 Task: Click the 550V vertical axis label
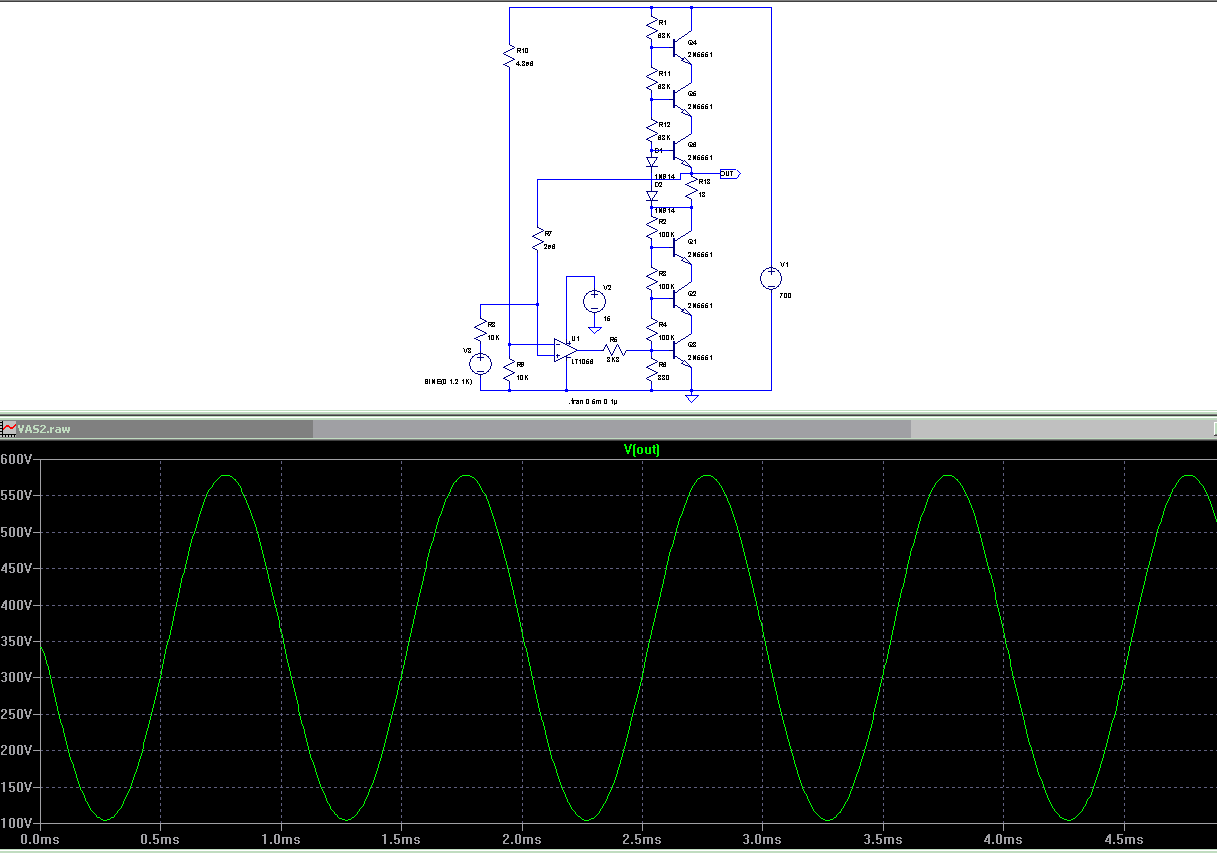[x=17, y=495]
